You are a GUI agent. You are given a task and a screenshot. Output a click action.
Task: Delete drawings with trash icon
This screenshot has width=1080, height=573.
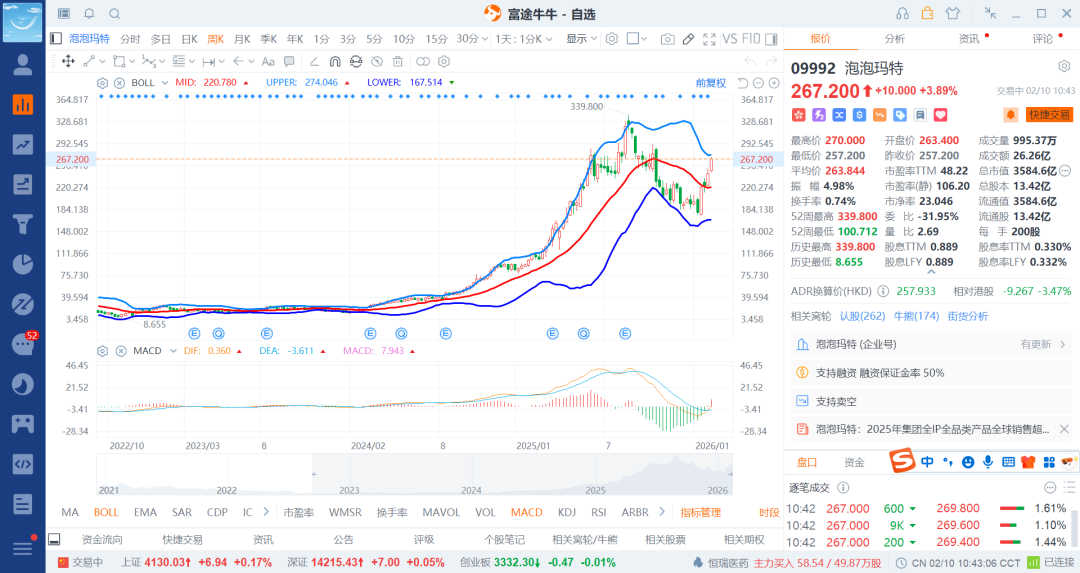(397, 61)
